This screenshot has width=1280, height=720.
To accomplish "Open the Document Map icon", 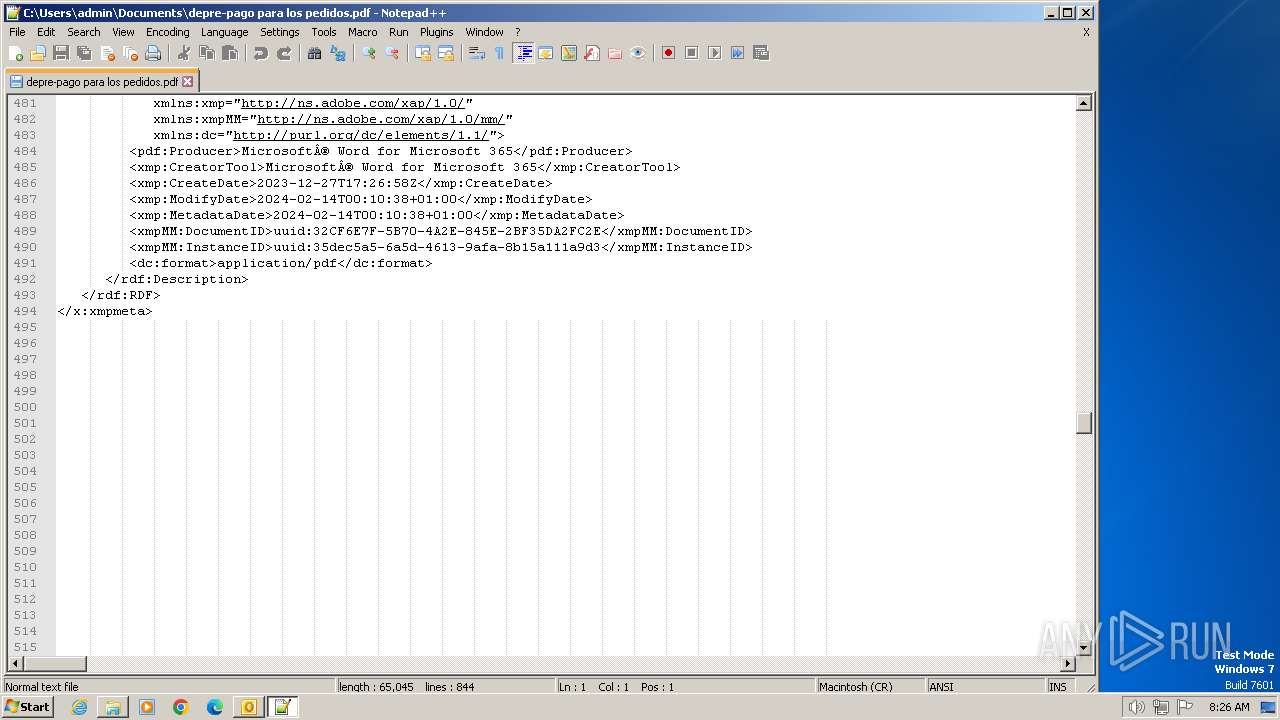I will click(569, 53).
